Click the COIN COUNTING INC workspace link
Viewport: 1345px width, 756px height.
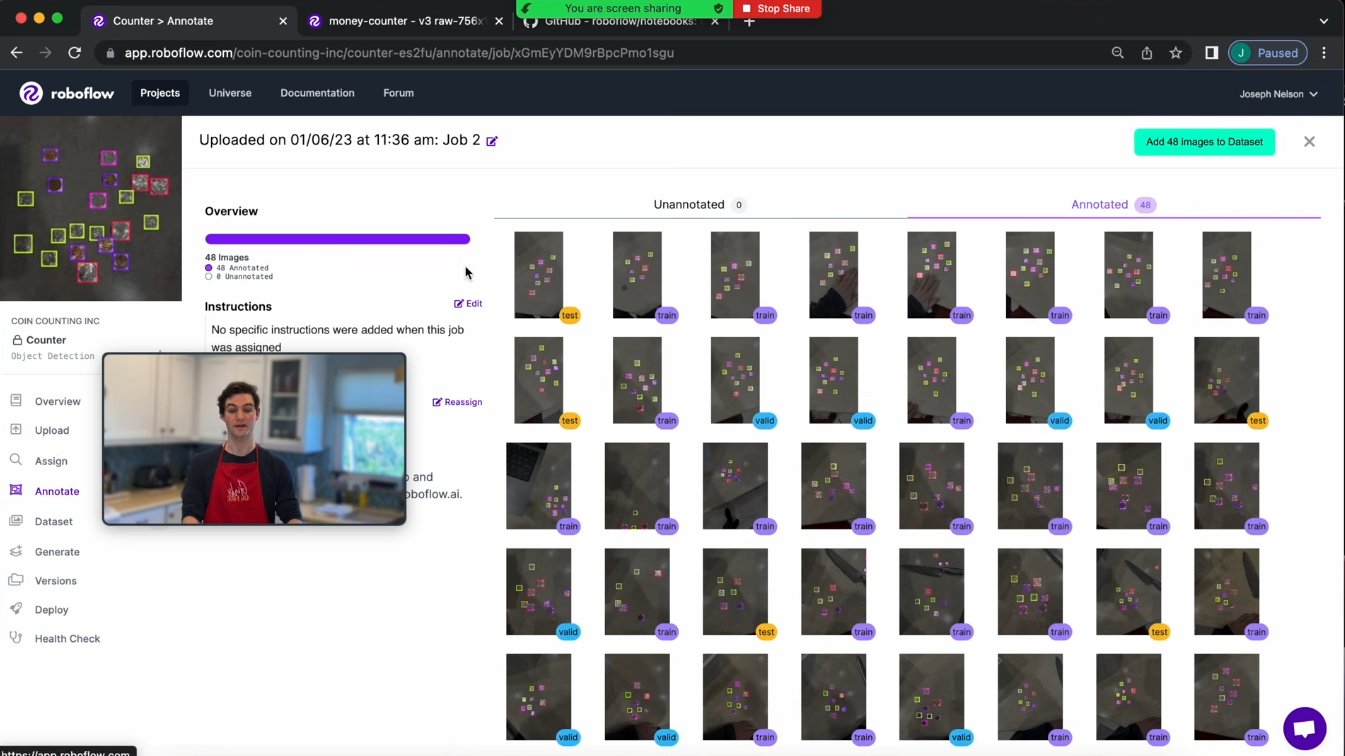[55, 321]
